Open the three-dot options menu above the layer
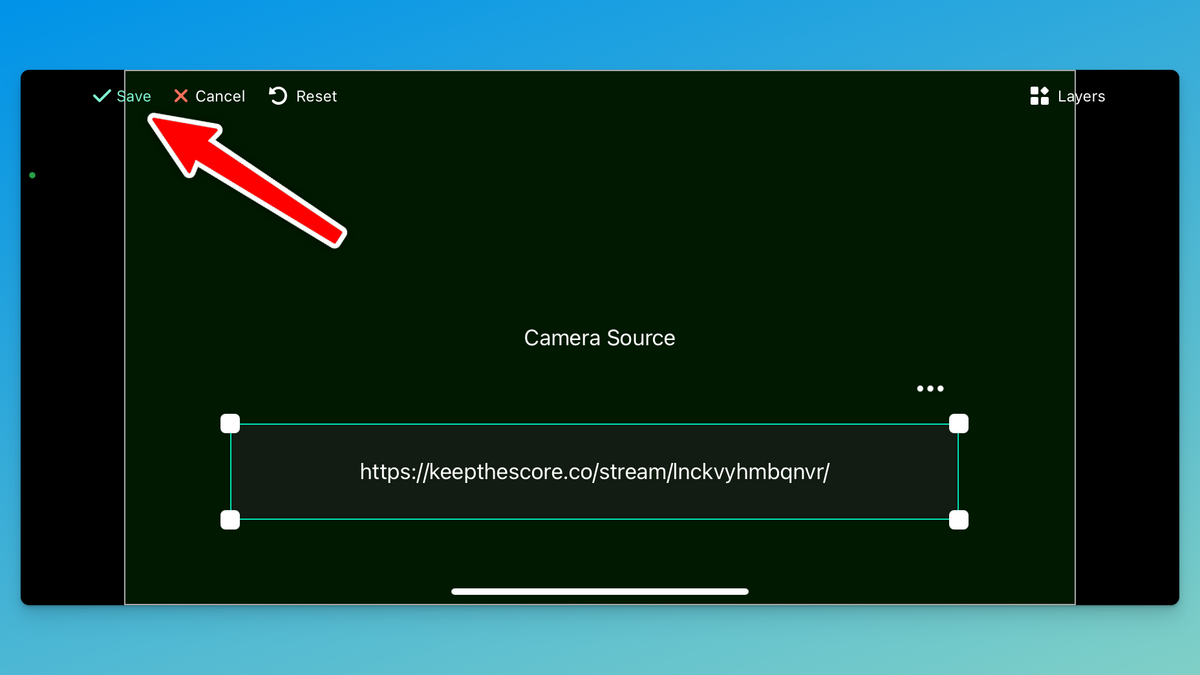The width and height of the screenshot is (1200, 675). (x=930, y=388)
